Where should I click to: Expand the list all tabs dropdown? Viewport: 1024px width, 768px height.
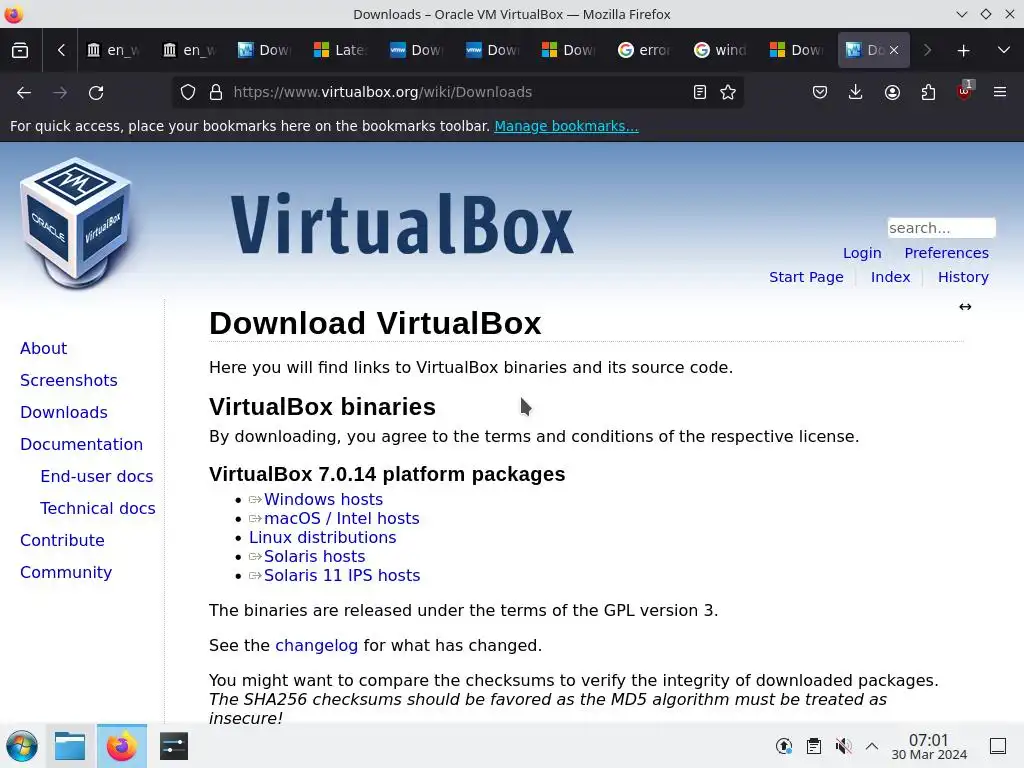pyautogui.click(x=1004, y=50)
